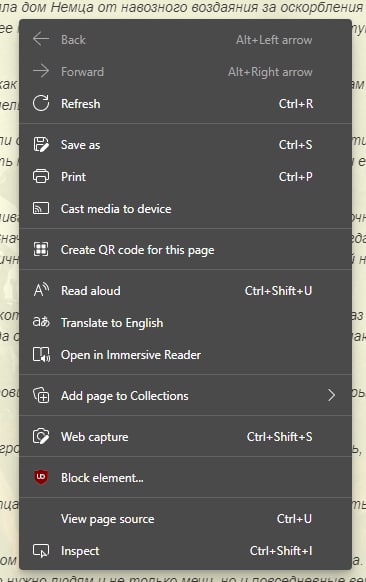The image size is (366, 582).
Task: Expand the Add page to Collections submenu arrow
Action: click(331, 395)
